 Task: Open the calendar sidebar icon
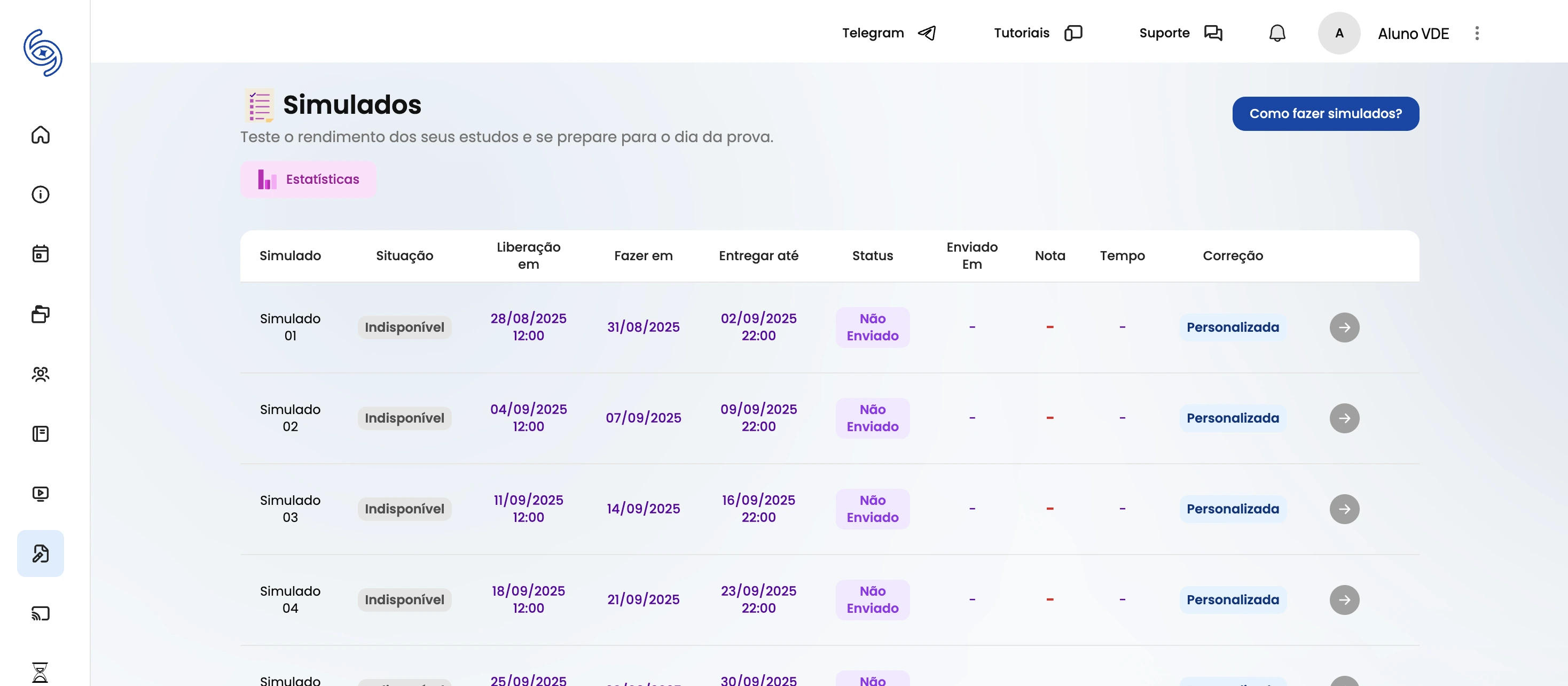click(x=40, y=254)
